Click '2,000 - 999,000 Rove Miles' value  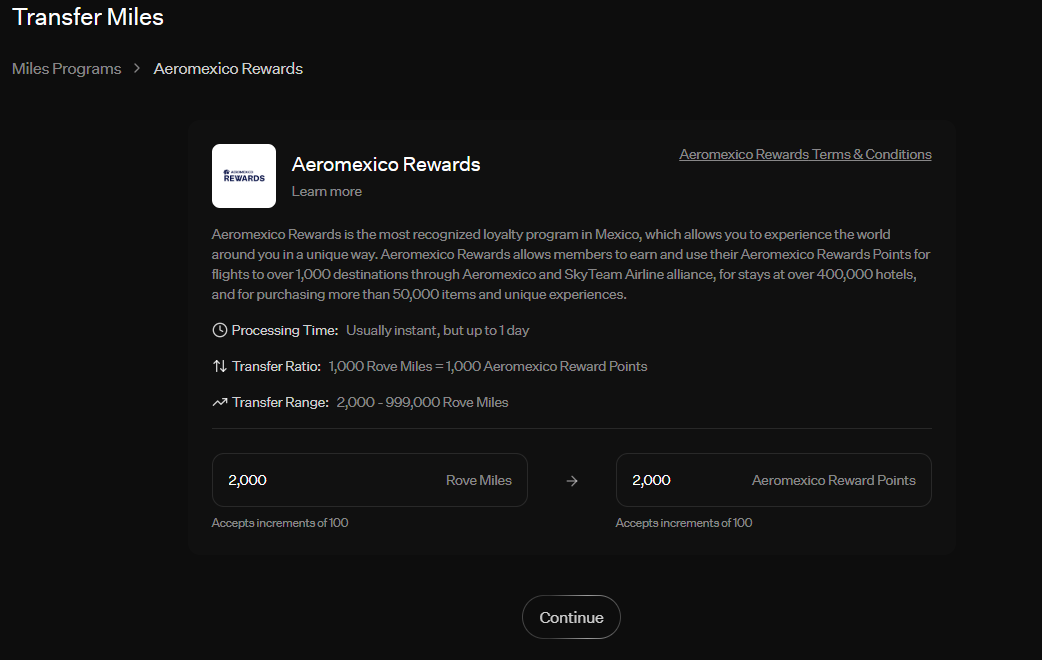click(422, 402)
